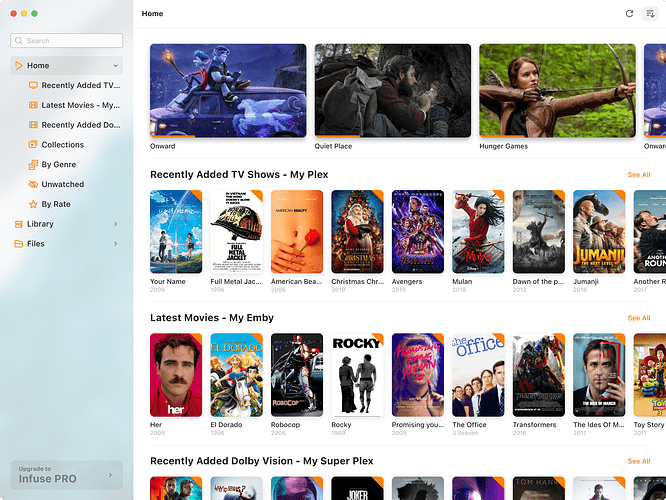The image size is (666, 500).
Task: Click the 'Latest Movies - My Emby' heading
Action: (212, 318)
